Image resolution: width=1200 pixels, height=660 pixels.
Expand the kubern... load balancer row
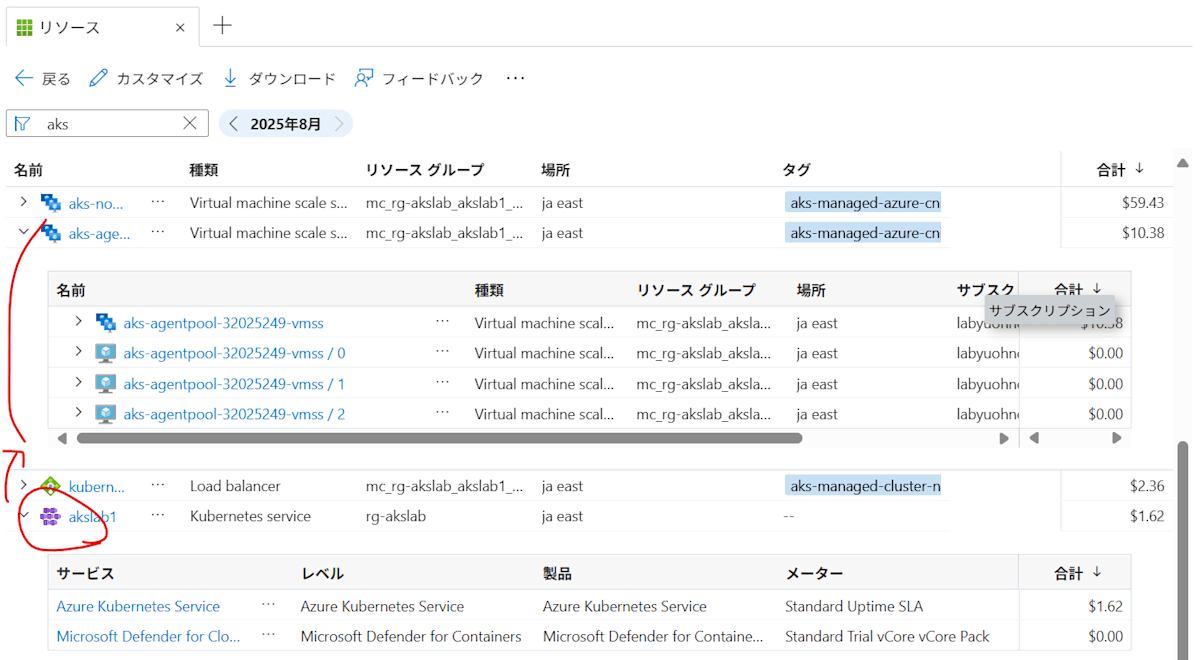pos(24,485)
